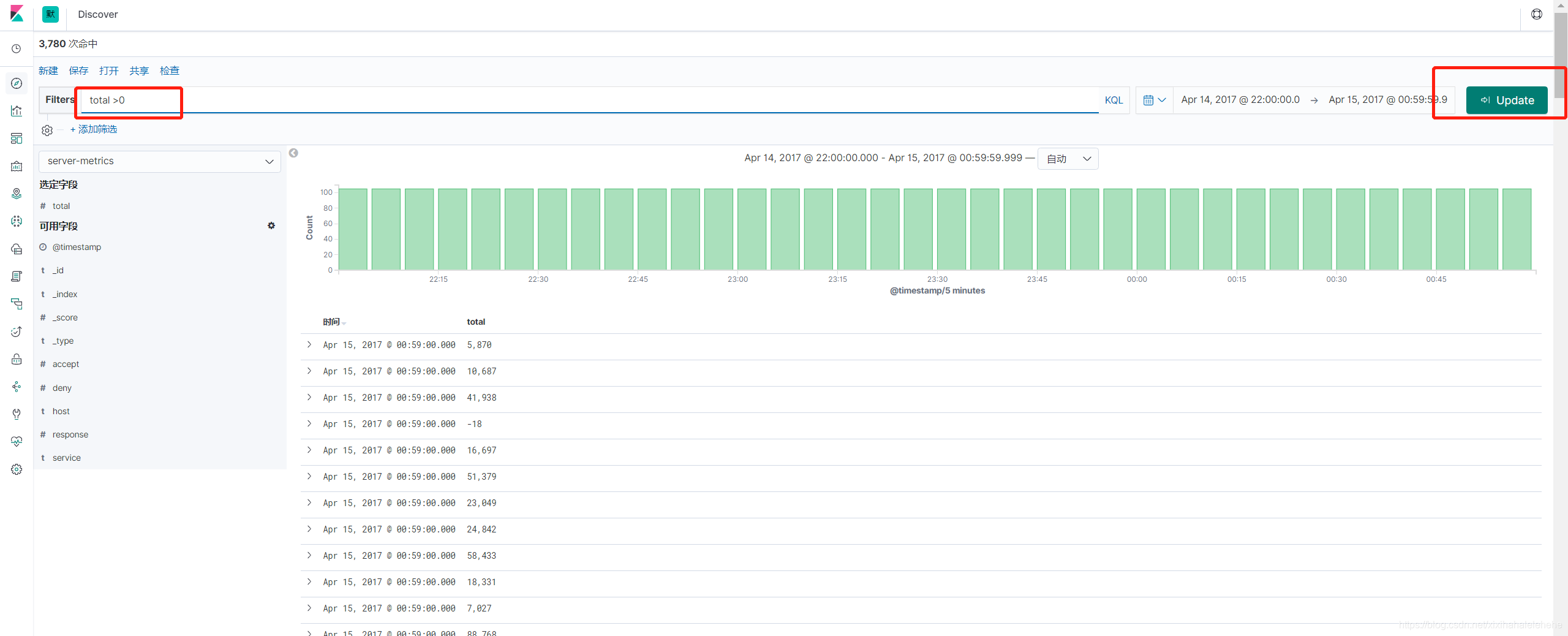
Task: Click the available fields settings gear icon
Action: click(271, 225)
